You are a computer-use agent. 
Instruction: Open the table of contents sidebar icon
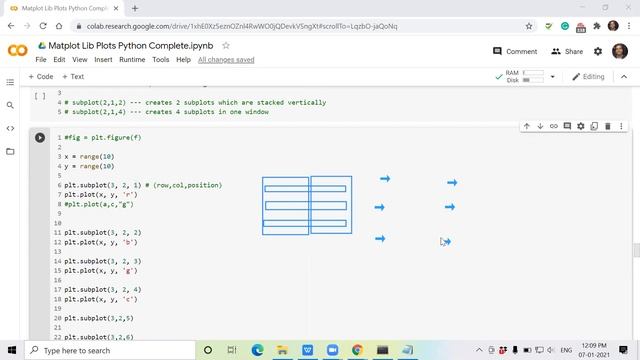point(10,82)
